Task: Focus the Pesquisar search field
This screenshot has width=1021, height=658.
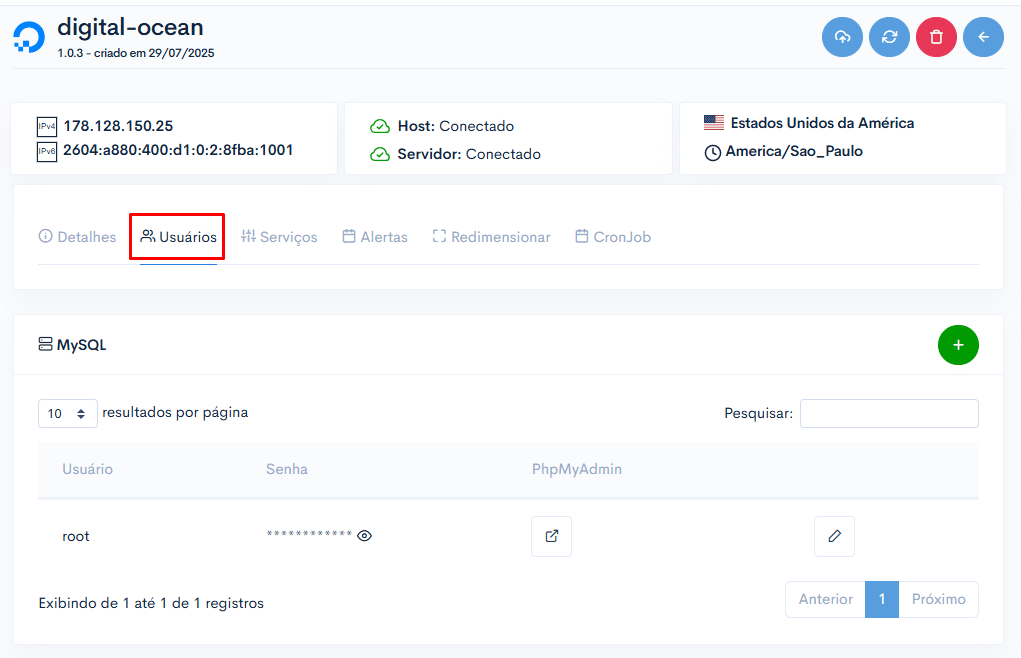Action: tap(889, 413)
